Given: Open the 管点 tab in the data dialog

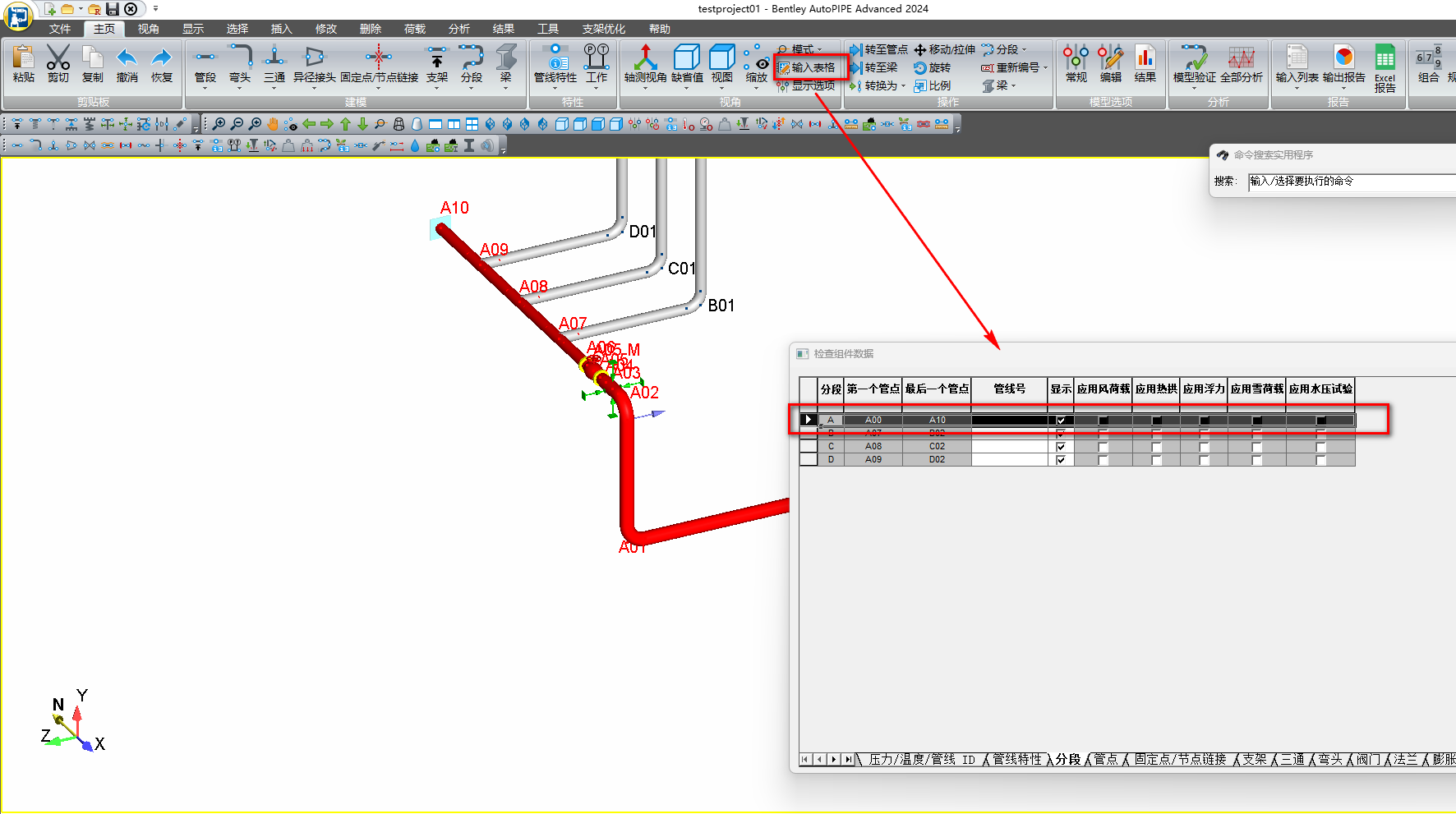Looking at the screenshot, I should 1104,760.
